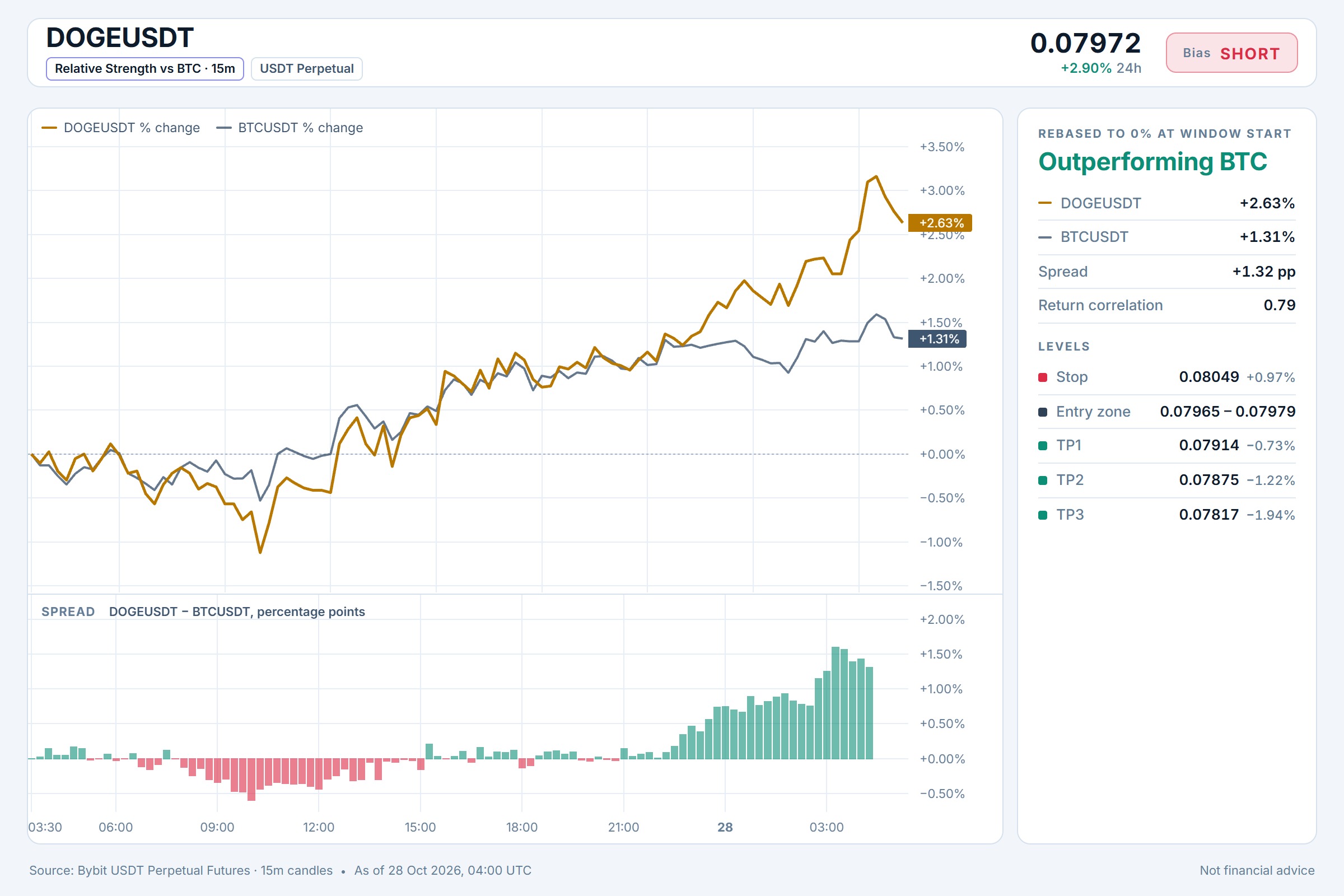Click the Not financial advice note

coord(1257,870)
